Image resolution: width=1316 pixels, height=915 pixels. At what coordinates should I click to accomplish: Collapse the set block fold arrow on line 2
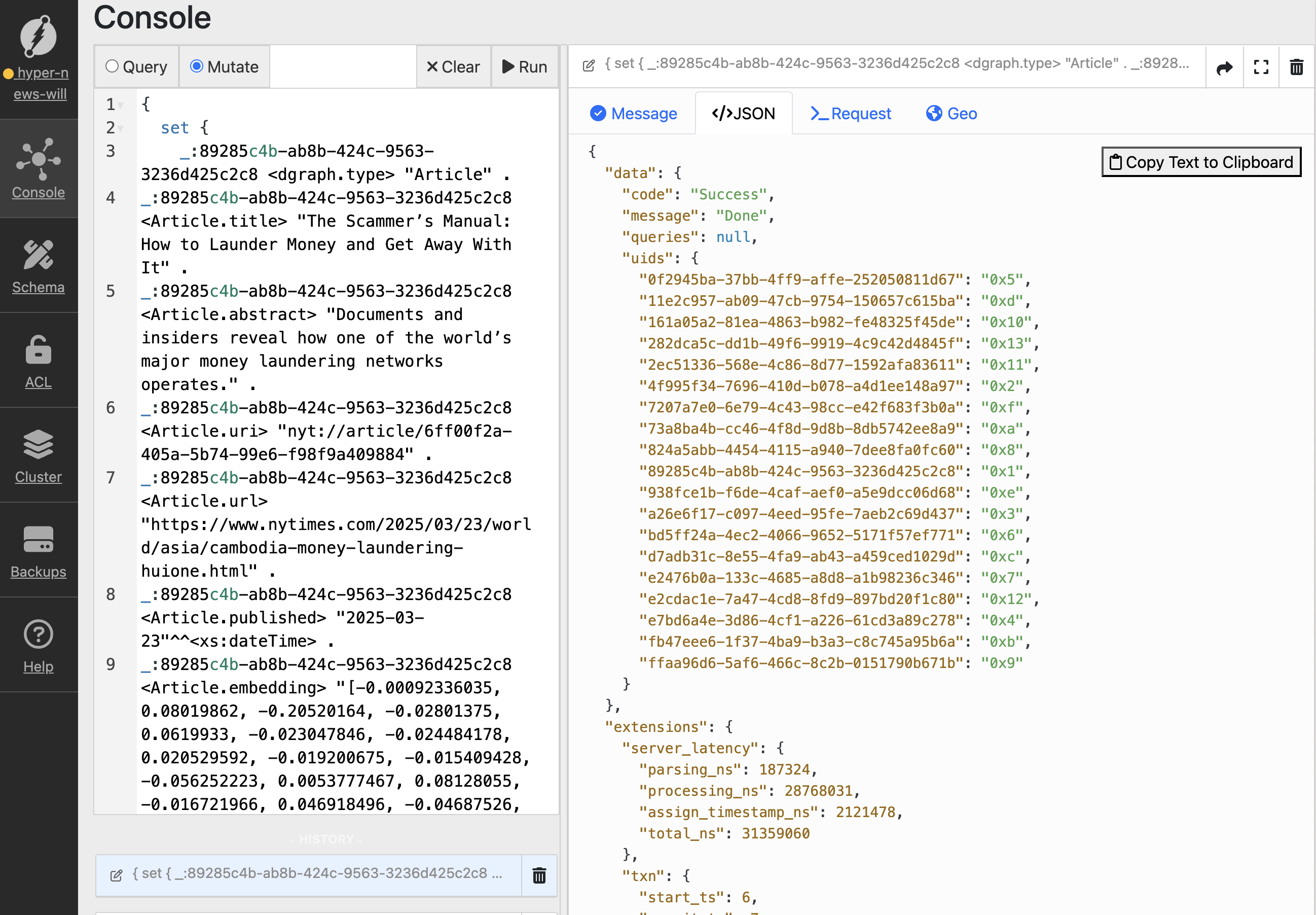122,129
